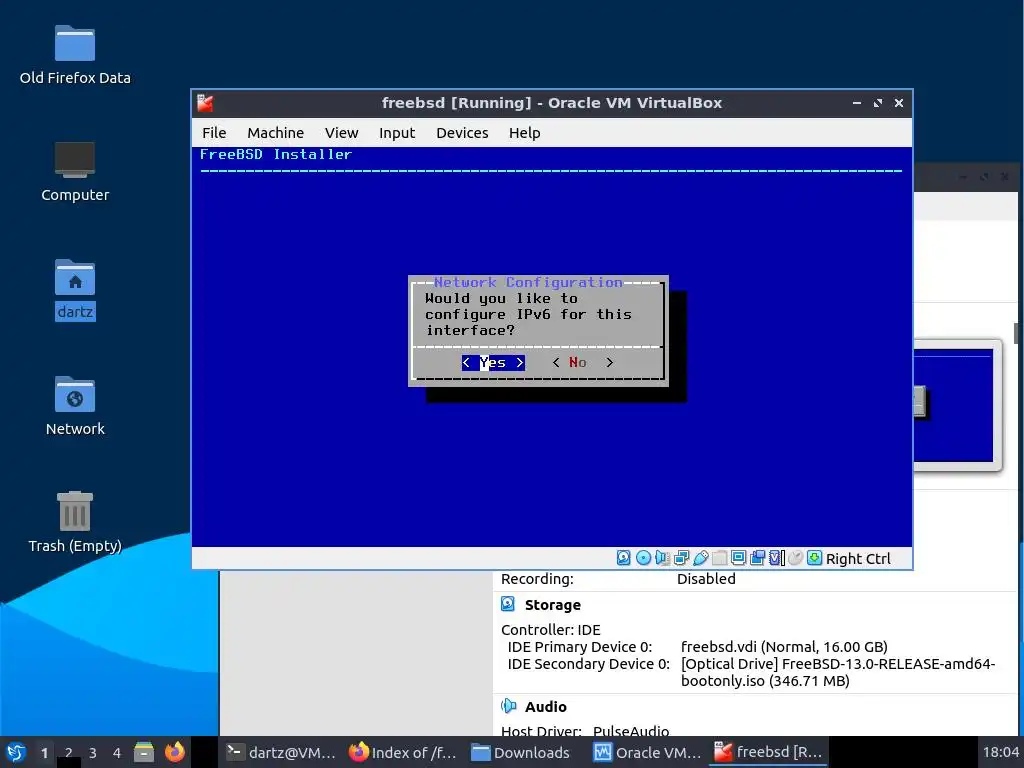
Task: Switch to workspace 1
Action: 44,753
